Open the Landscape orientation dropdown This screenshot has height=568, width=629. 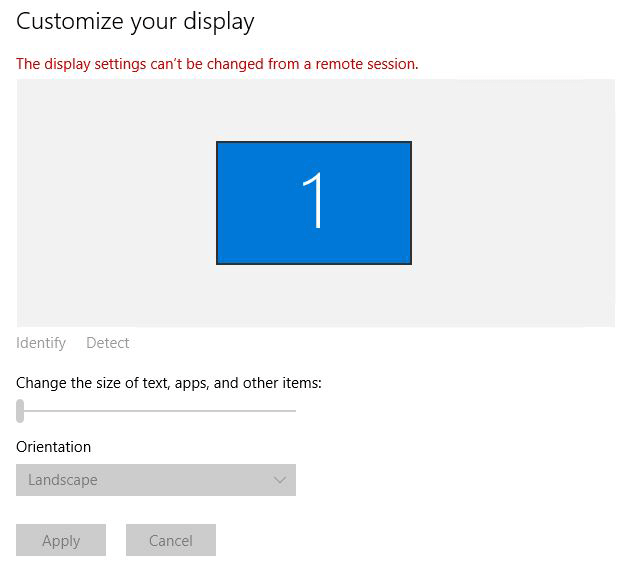(x=156, y=480)
